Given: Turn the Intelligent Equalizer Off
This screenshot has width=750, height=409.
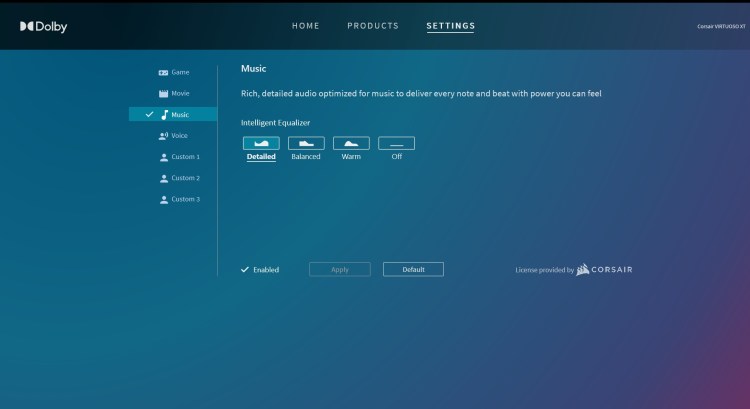Looking at the screenshot, I should point(396,143).
